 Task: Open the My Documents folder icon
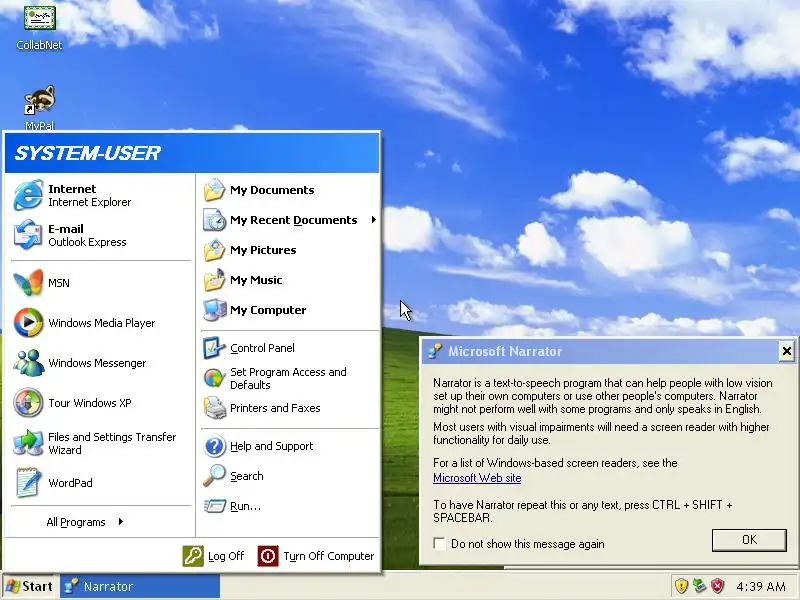click(x=214, y=190)
